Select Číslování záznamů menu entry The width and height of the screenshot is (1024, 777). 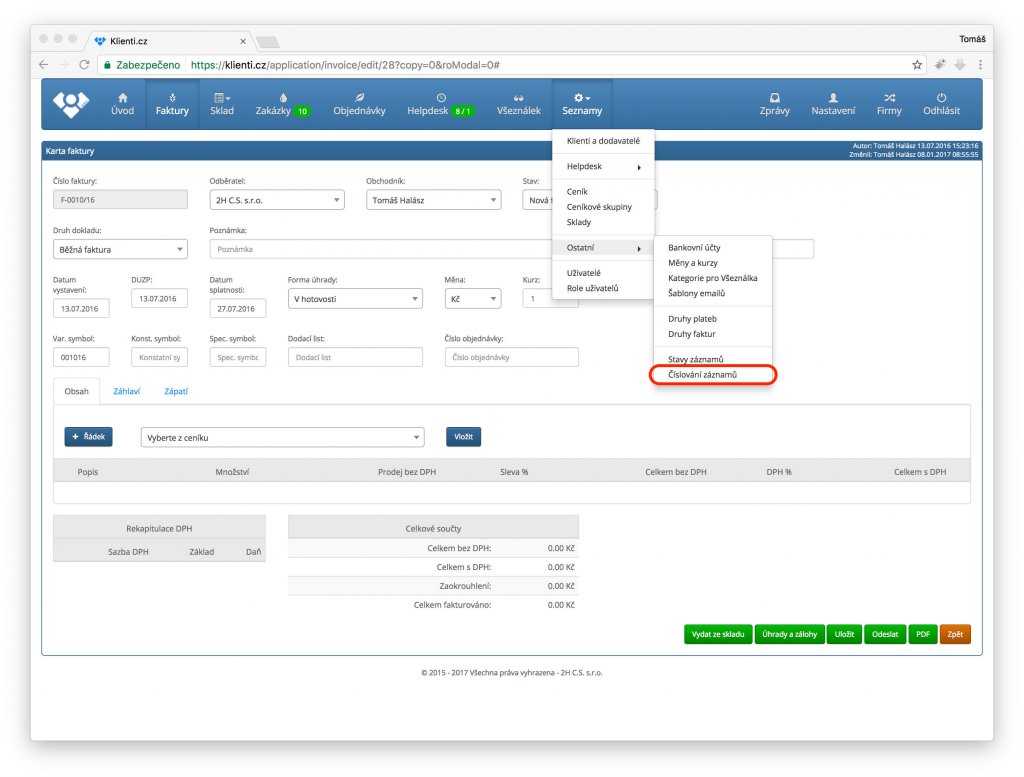click(x=710, y=375)
